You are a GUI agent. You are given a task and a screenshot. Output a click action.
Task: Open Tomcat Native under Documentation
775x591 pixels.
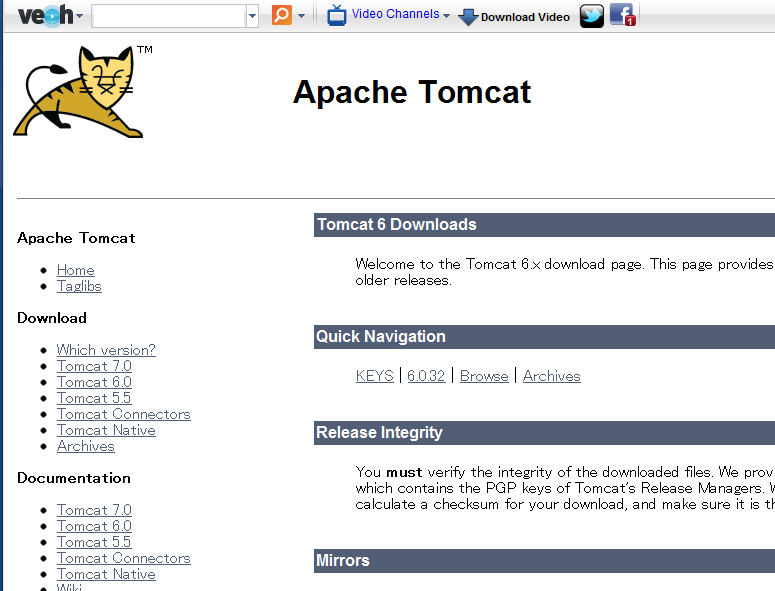tap(106, 574)
